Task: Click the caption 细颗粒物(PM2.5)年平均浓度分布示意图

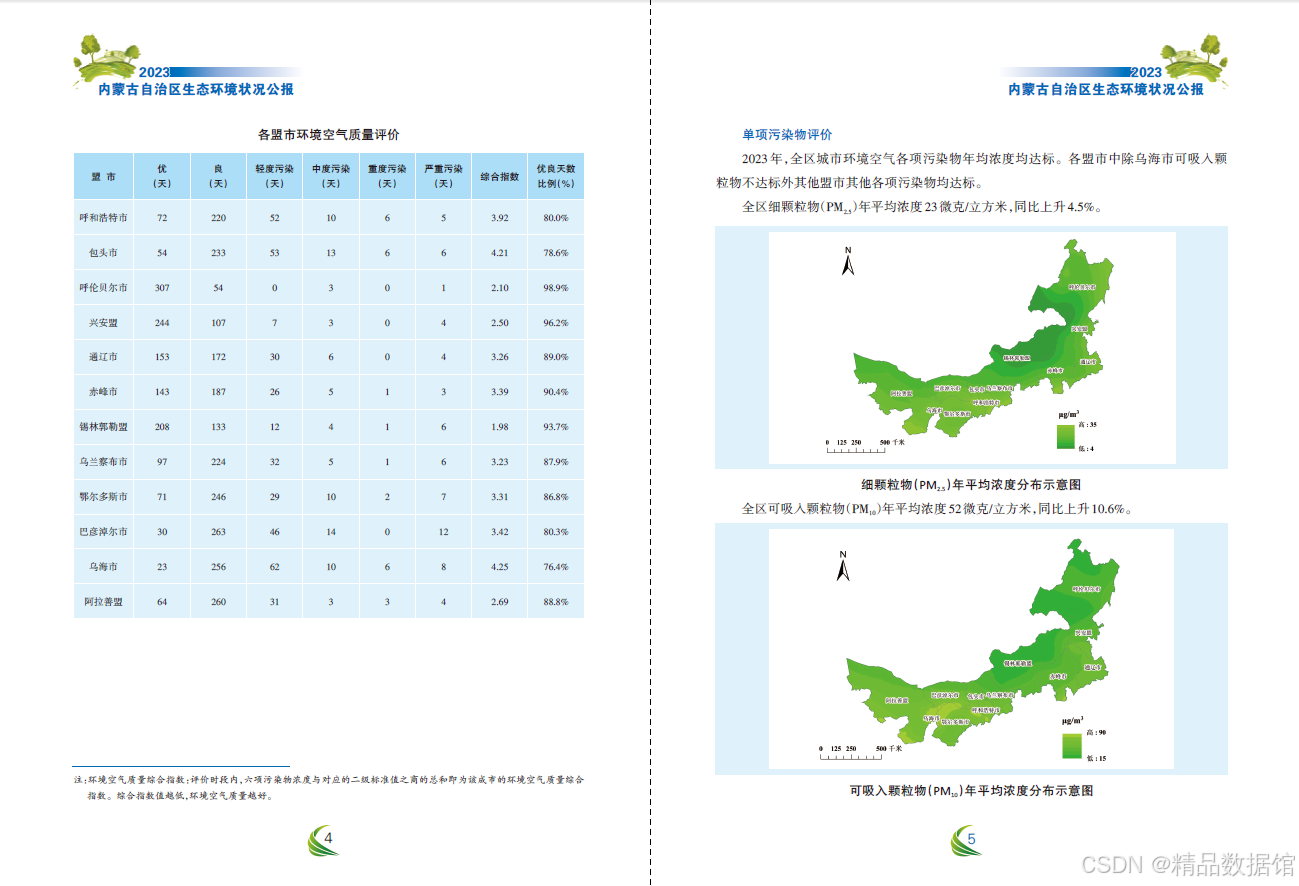Action: click(x=971, y=484)
